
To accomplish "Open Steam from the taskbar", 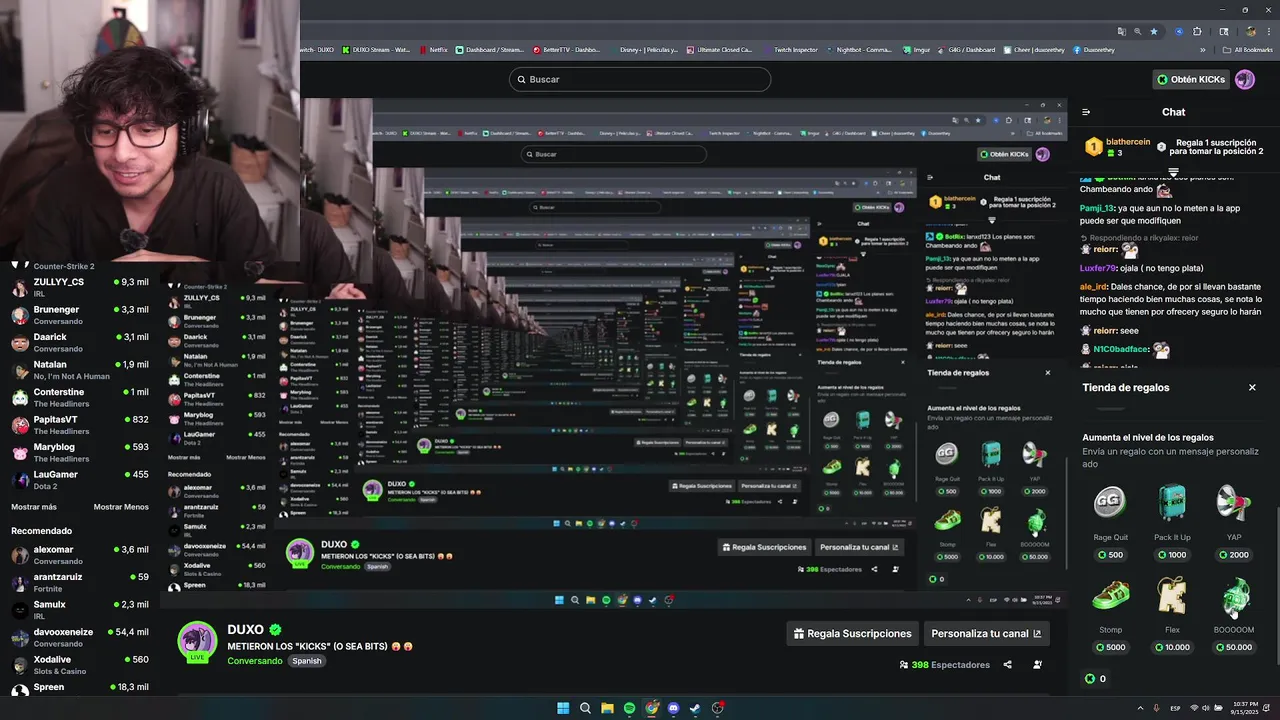I will 695,708.
